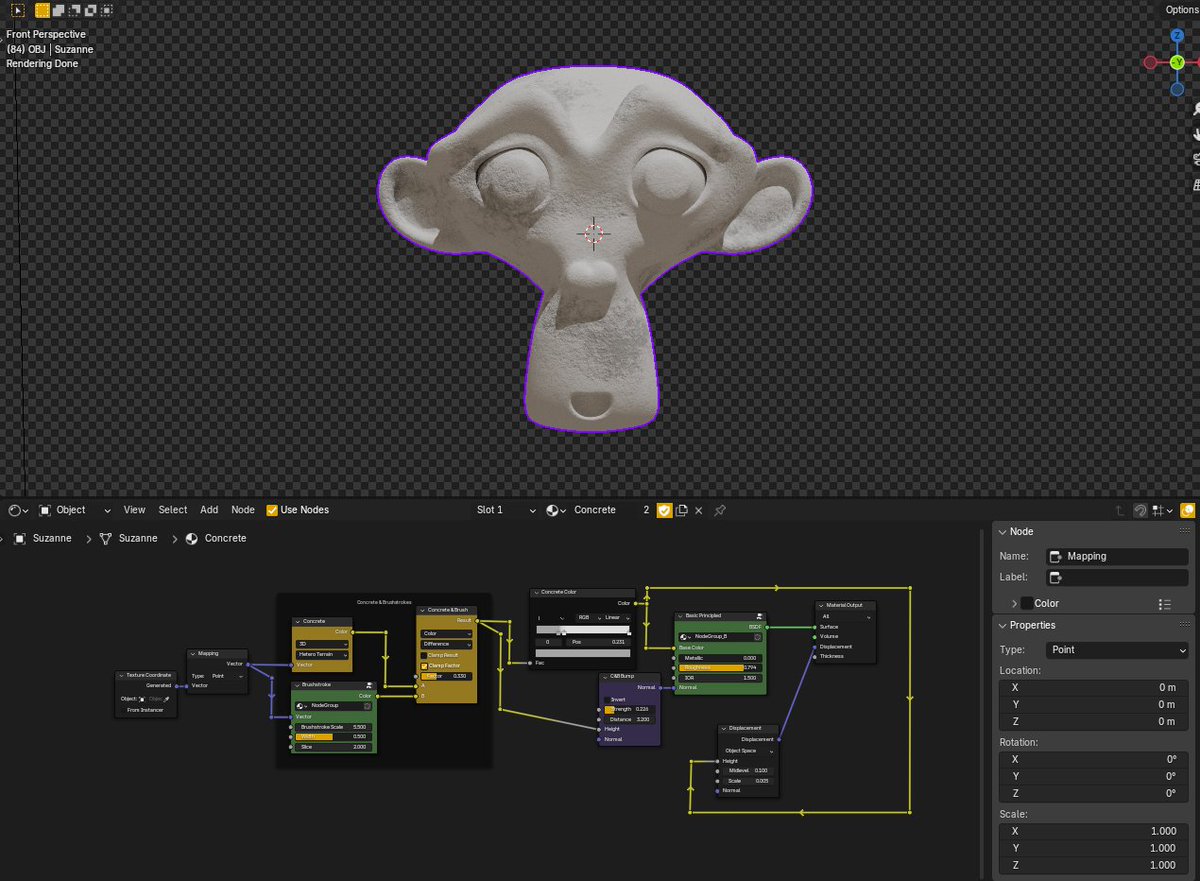
Task: Open the Select menu in node editor
Action: pyautogui.click(x=173, y=510)
